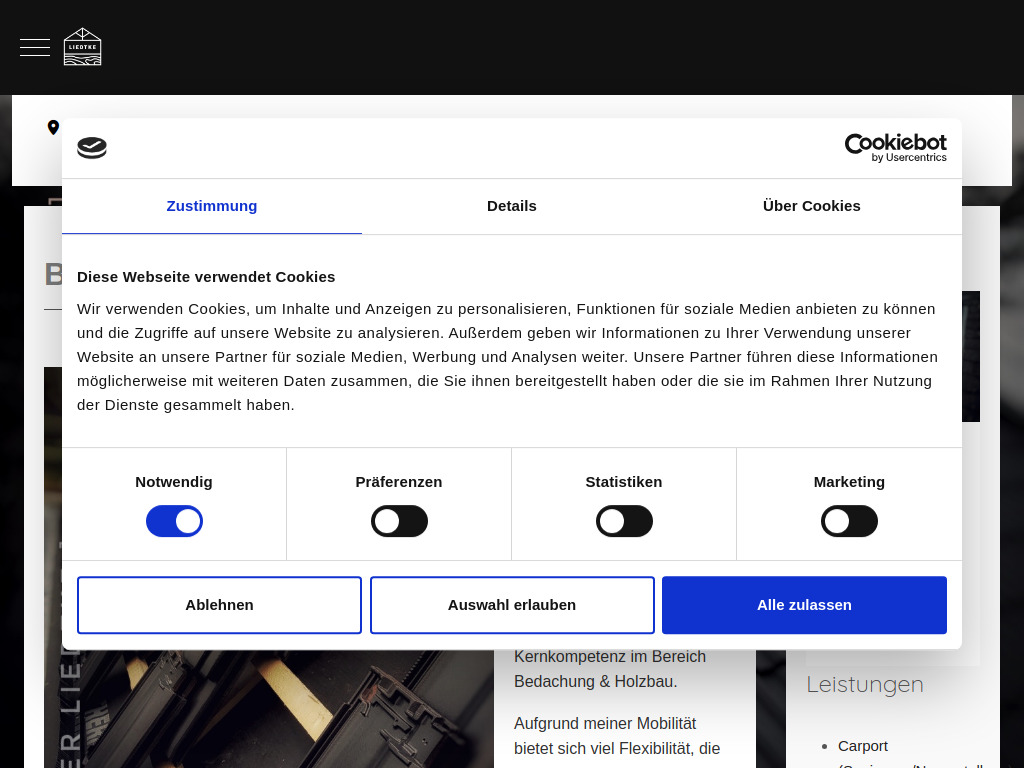Select the Zustimmung tab
The height and width of the screenshot is (768, 1024).
211,206
